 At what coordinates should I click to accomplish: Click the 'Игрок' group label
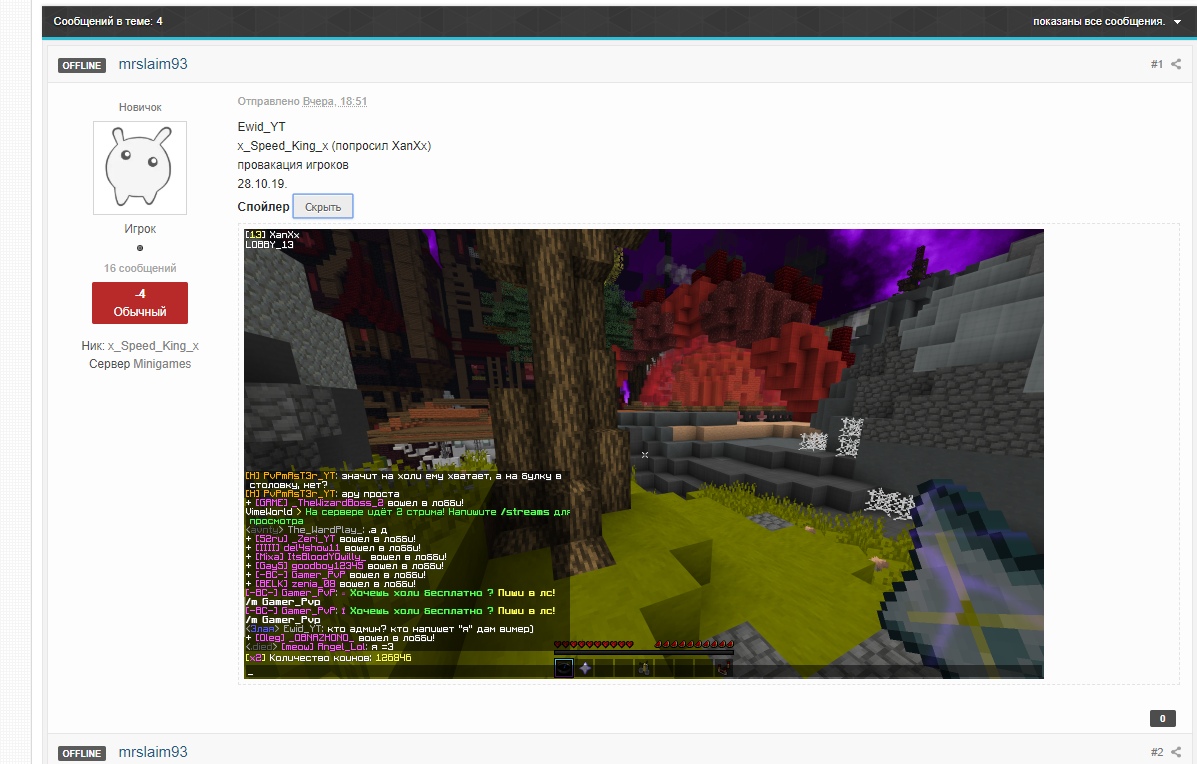pyautogui.click(x=140, y=229)
